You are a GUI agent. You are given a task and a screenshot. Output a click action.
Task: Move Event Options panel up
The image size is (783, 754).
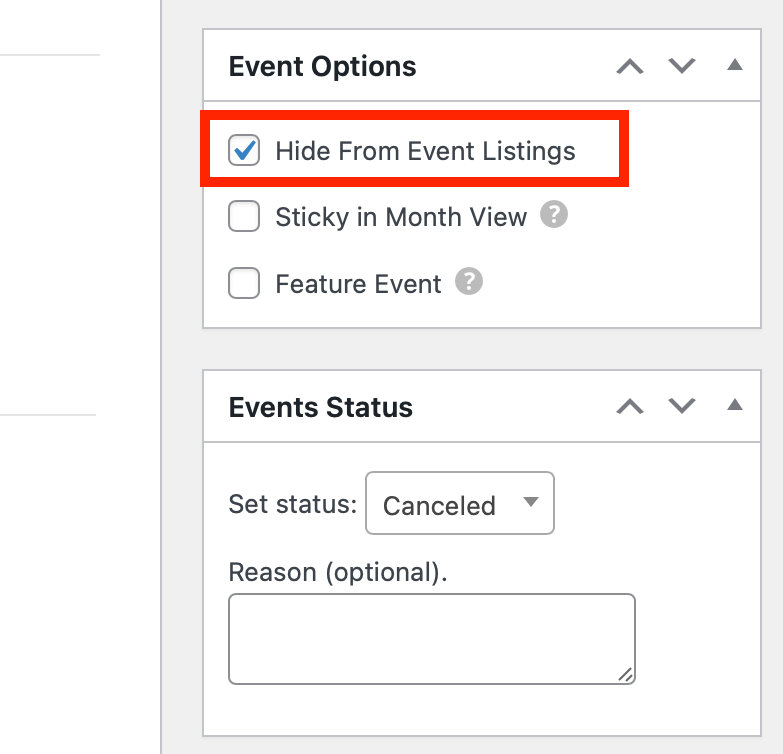[x=630, y=67]
